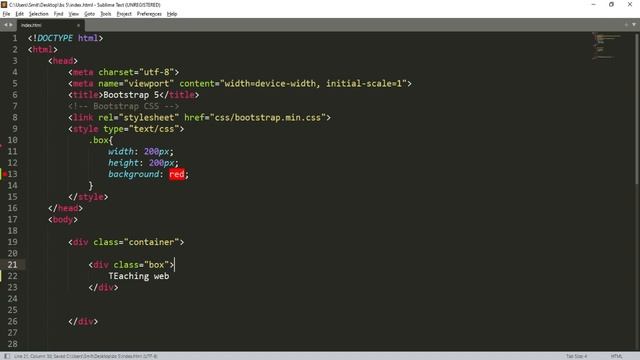Screen dimensions: 640x360
Task: Click the red color value highlight
Action: pos(177,174)
